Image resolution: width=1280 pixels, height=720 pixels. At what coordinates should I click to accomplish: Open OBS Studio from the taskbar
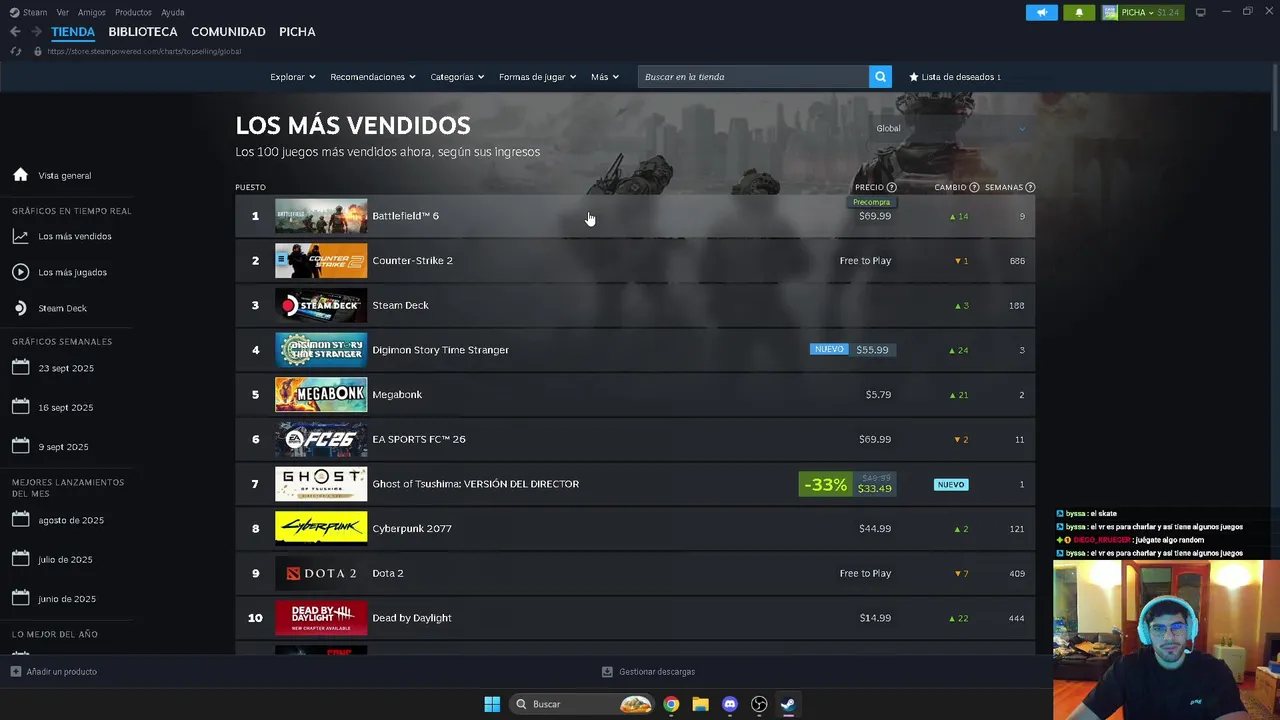pos(759,704)
